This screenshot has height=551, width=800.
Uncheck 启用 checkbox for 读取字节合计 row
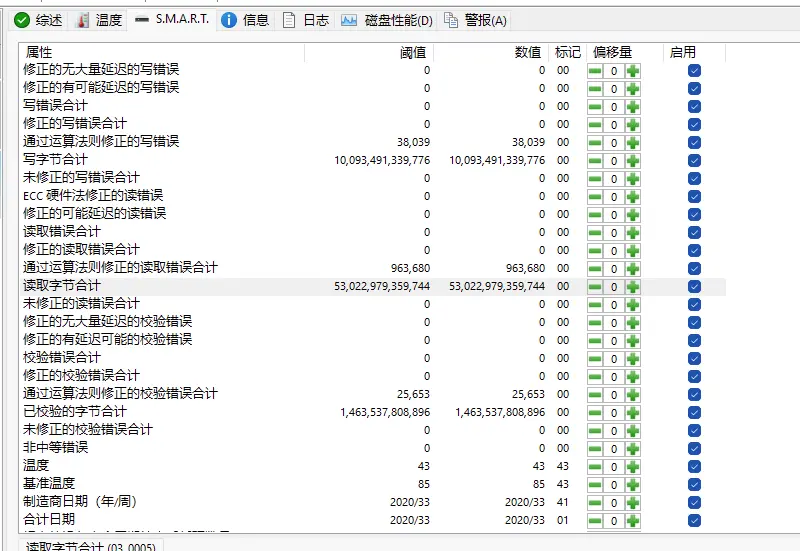pos(694,286)
